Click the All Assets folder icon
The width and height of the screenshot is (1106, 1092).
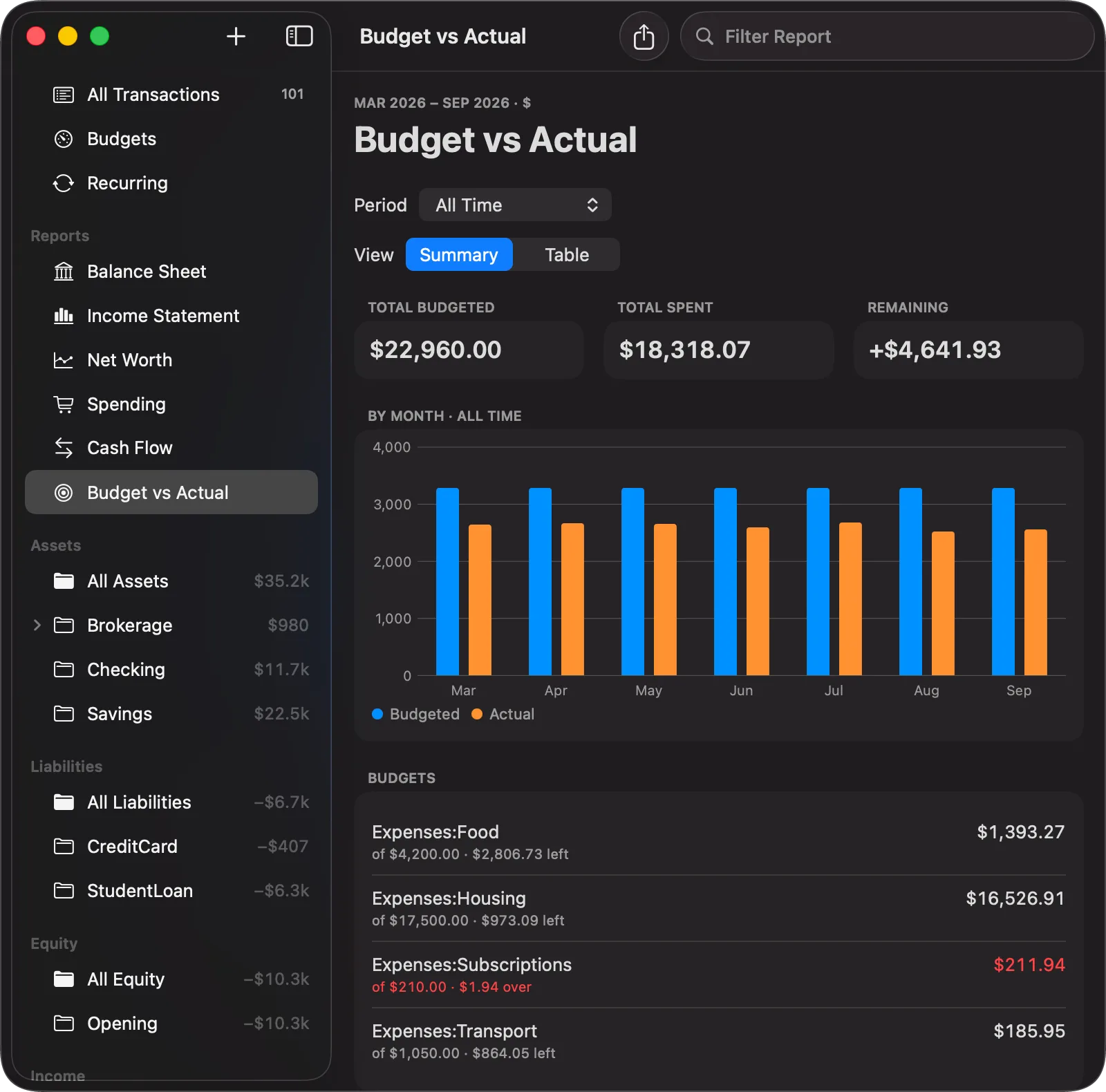click(x=64, y=581)
